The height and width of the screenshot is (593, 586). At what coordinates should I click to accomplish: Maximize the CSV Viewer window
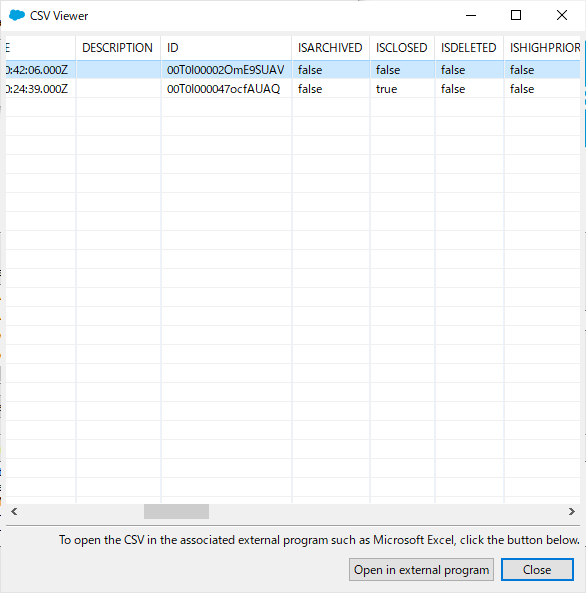[x=516, y=16]
